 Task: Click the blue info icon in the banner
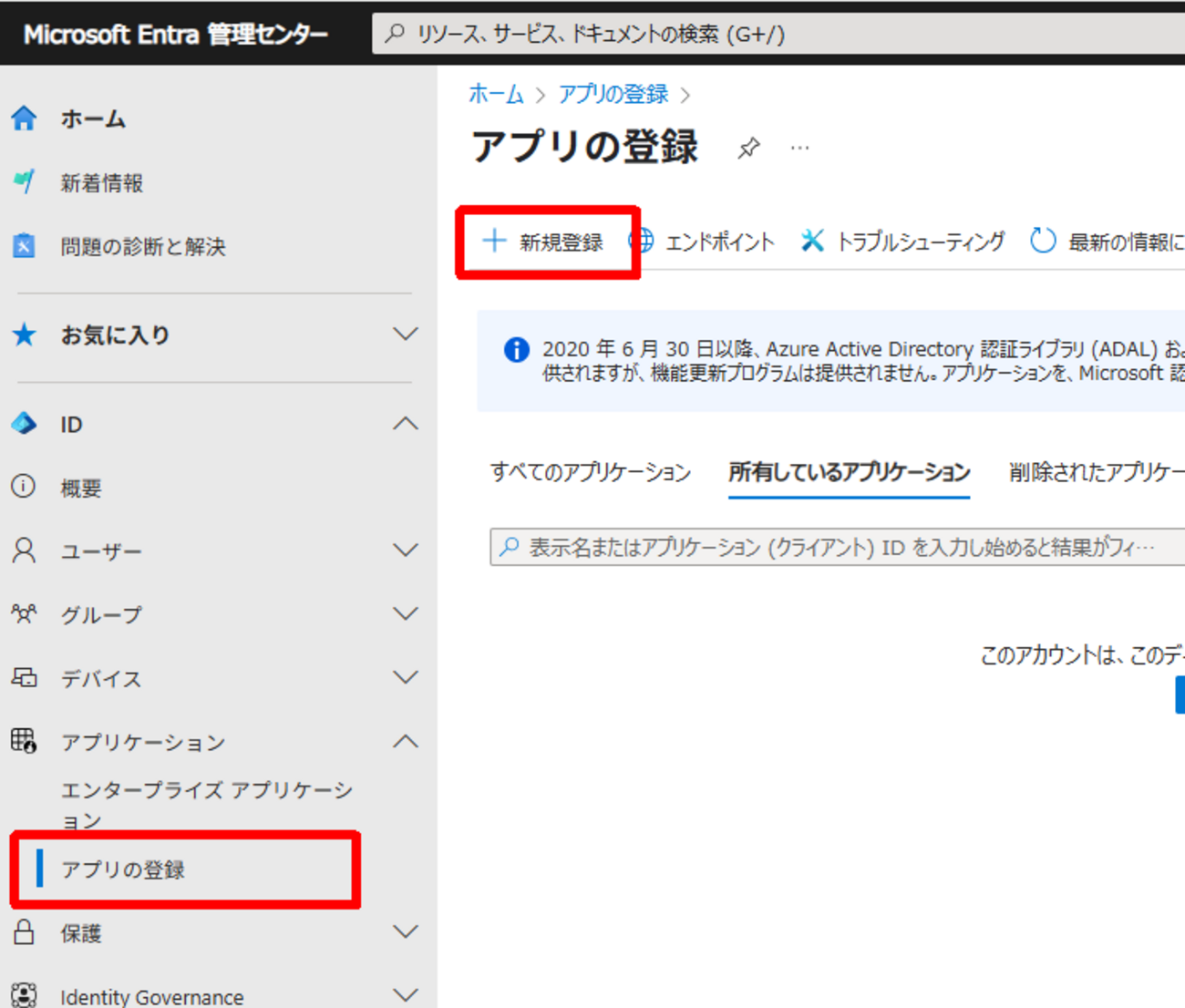point(517,349)
